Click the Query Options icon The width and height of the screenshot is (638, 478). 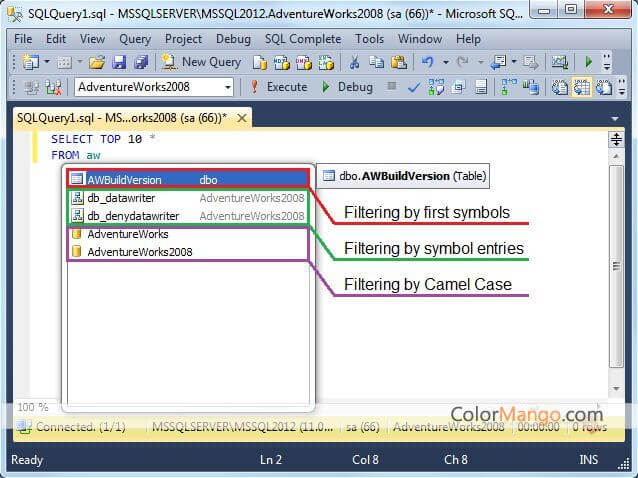point(459,87)
